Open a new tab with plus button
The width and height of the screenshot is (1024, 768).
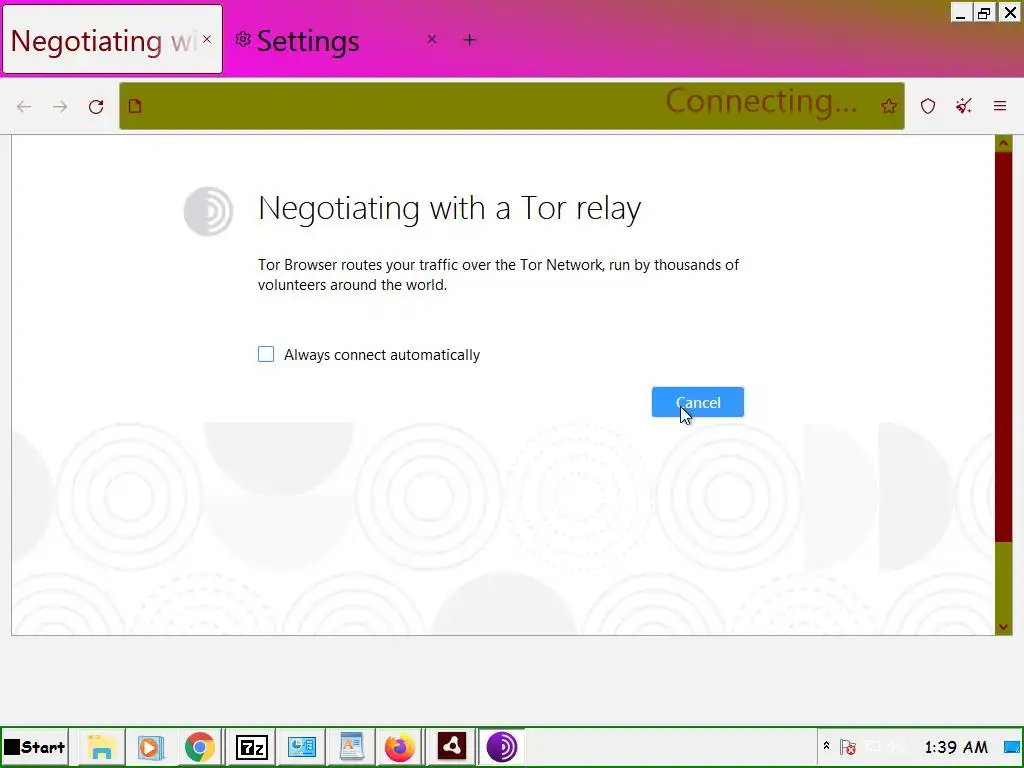pos(470,40)
